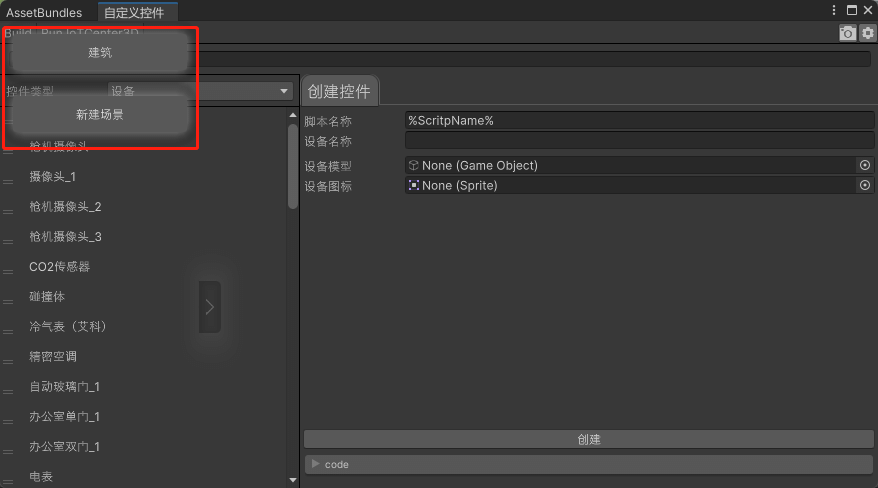Select 枪机摄像头_3 in the list
Screen dimensions: 878x488
click(x=65, y=237)
